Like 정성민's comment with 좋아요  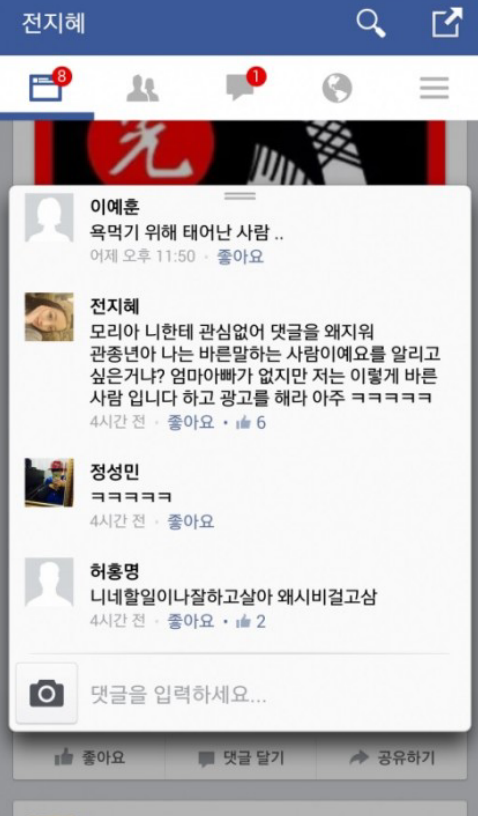coord(190,521)
